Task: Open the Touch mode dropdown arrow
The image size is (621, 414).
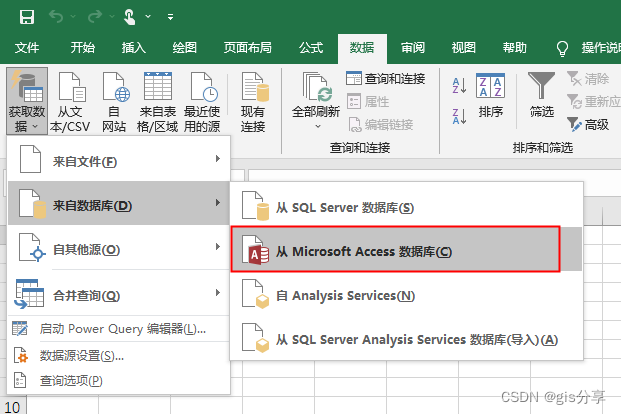Action: point(148,17)
